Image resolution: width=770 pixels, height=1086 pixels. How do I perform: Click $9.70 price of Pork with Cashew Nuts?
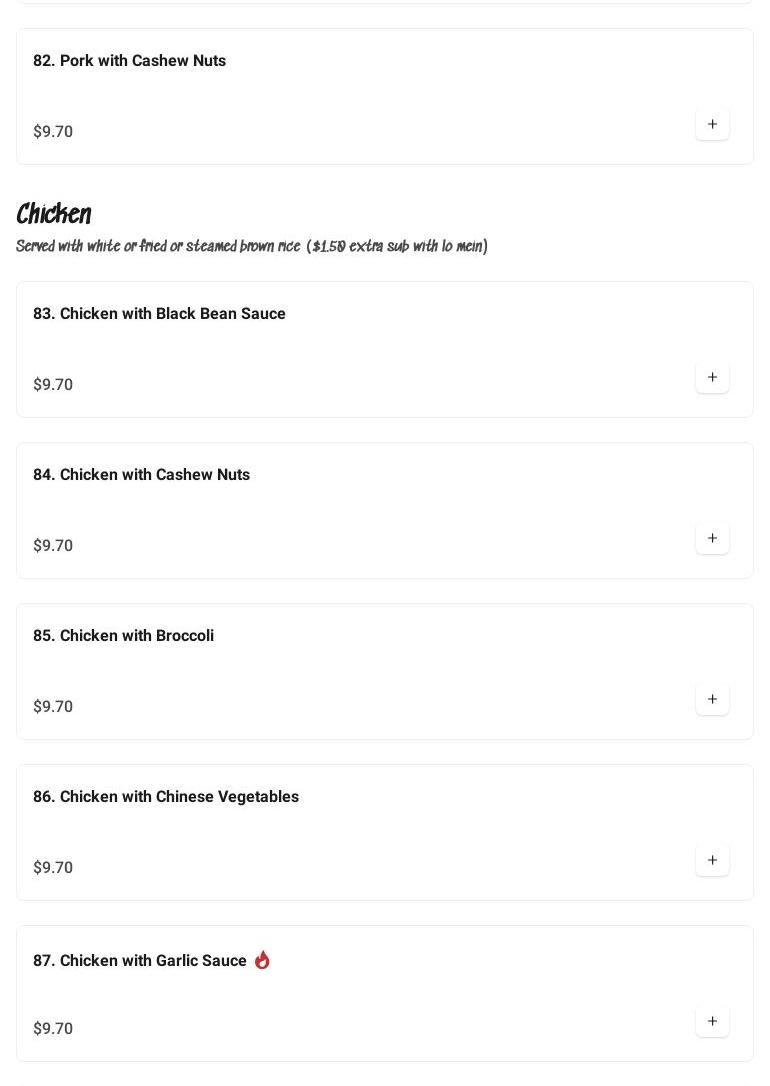pyautogui.click(x=53, y=132)
